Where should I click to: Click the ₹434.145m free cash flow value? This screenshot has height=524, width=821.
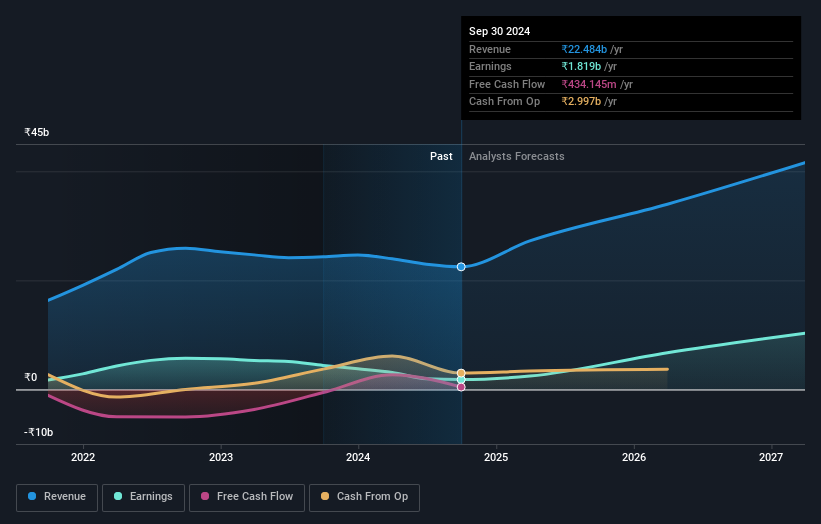coord(589,84)
